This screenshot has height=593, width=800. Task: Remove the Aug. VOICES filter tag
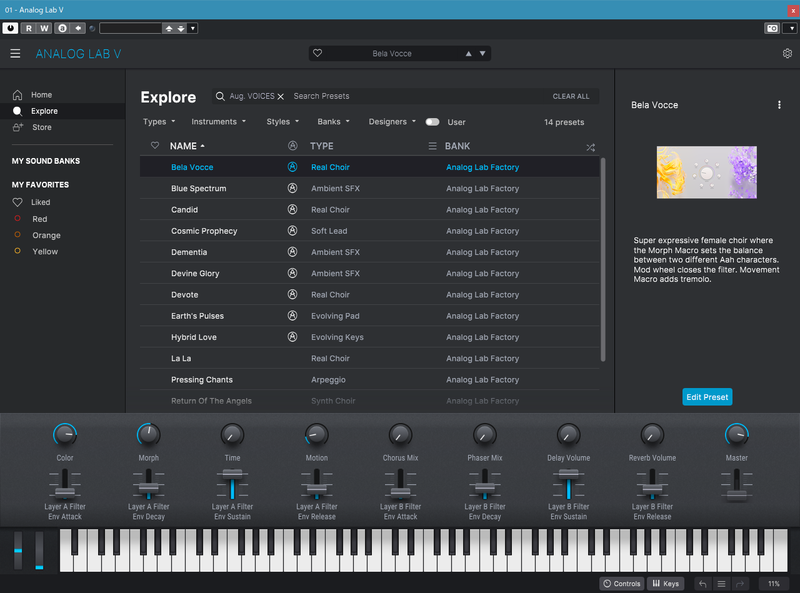pos(281,96)
